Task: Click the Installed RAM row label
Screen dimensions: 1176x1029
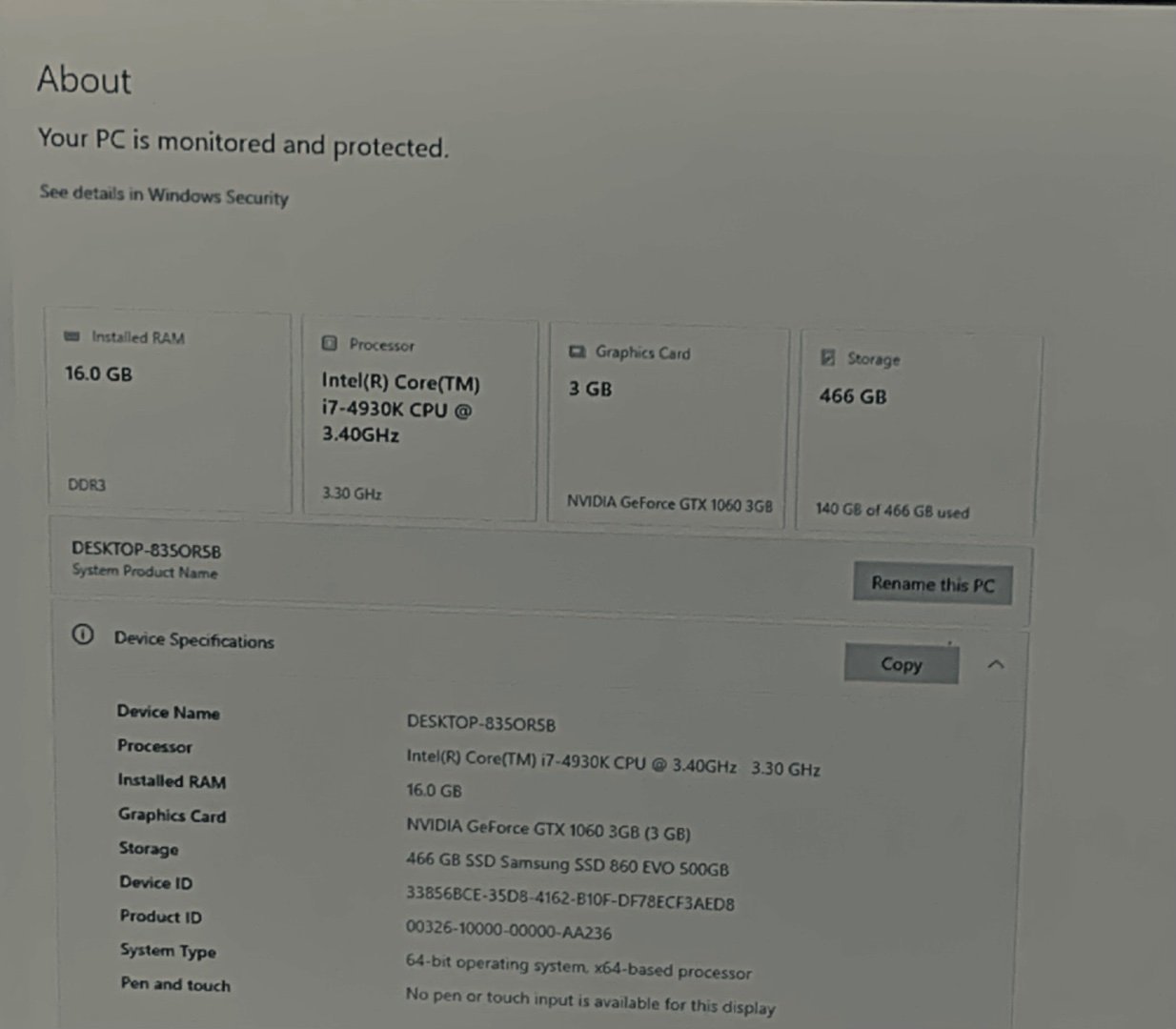Action: [172, 780]
